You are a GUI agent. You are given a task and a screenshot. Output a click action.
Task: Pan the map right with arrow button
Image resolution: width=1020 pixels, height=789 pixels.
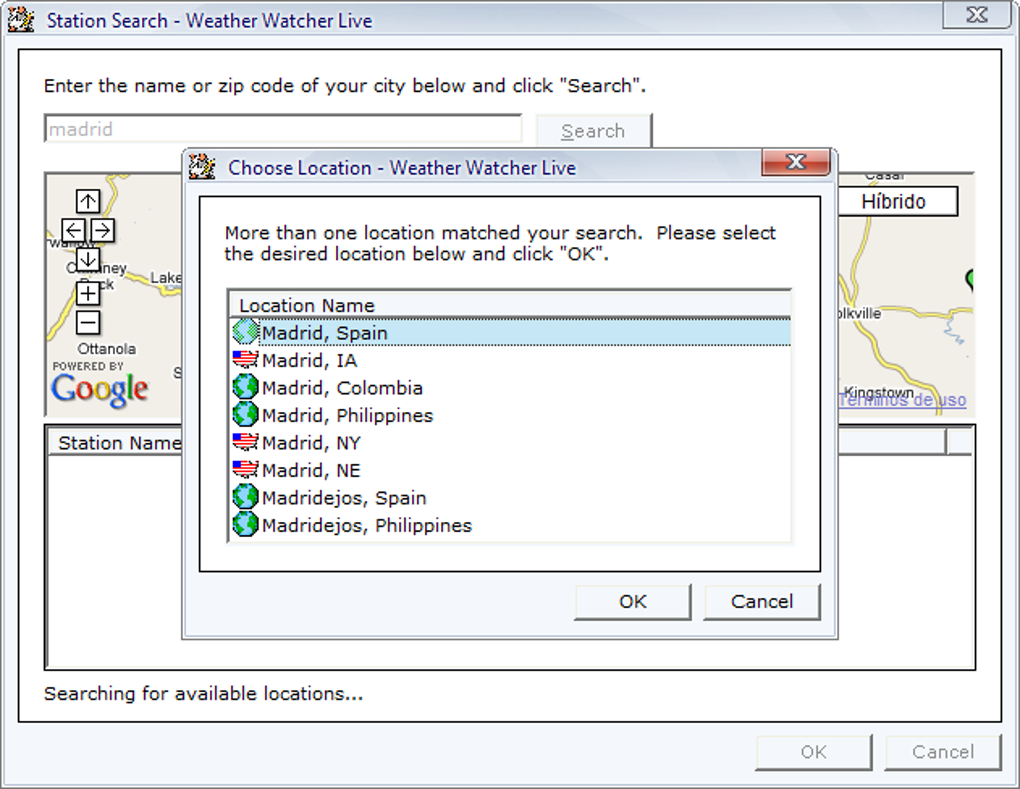coord(102,230)
